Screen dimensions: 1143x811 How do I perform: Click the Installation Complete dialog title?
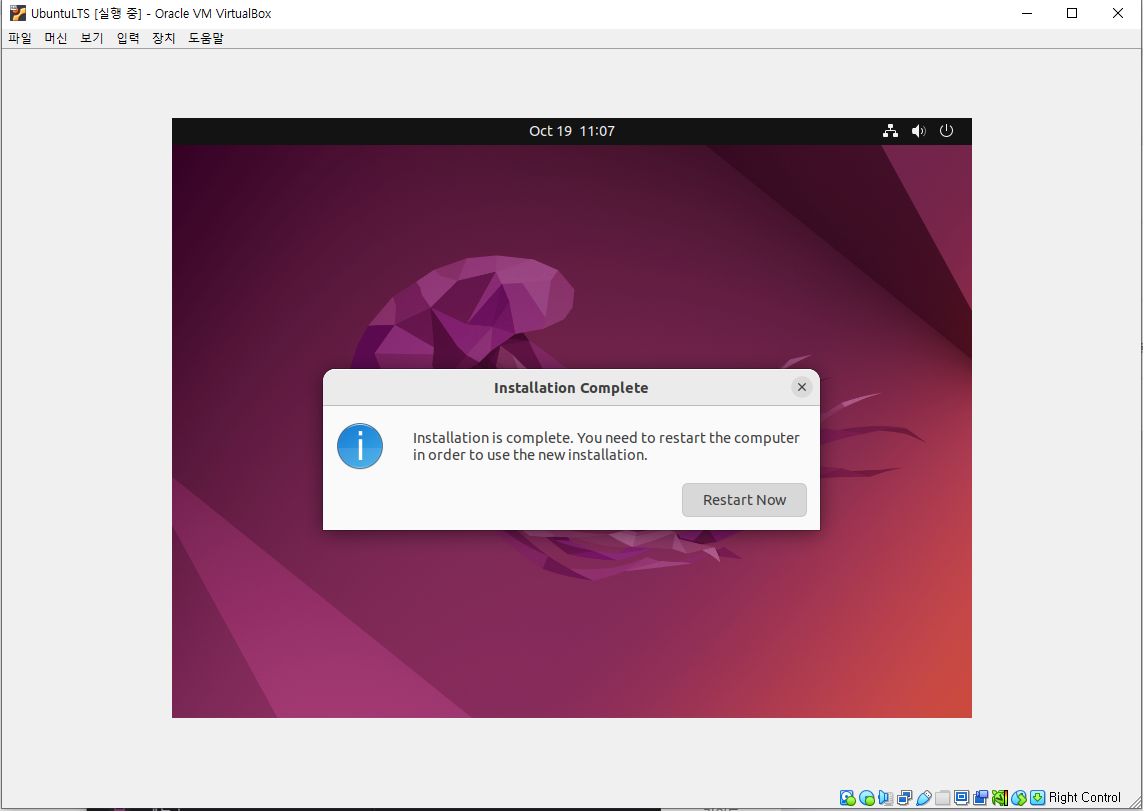(x=571, y=388)
